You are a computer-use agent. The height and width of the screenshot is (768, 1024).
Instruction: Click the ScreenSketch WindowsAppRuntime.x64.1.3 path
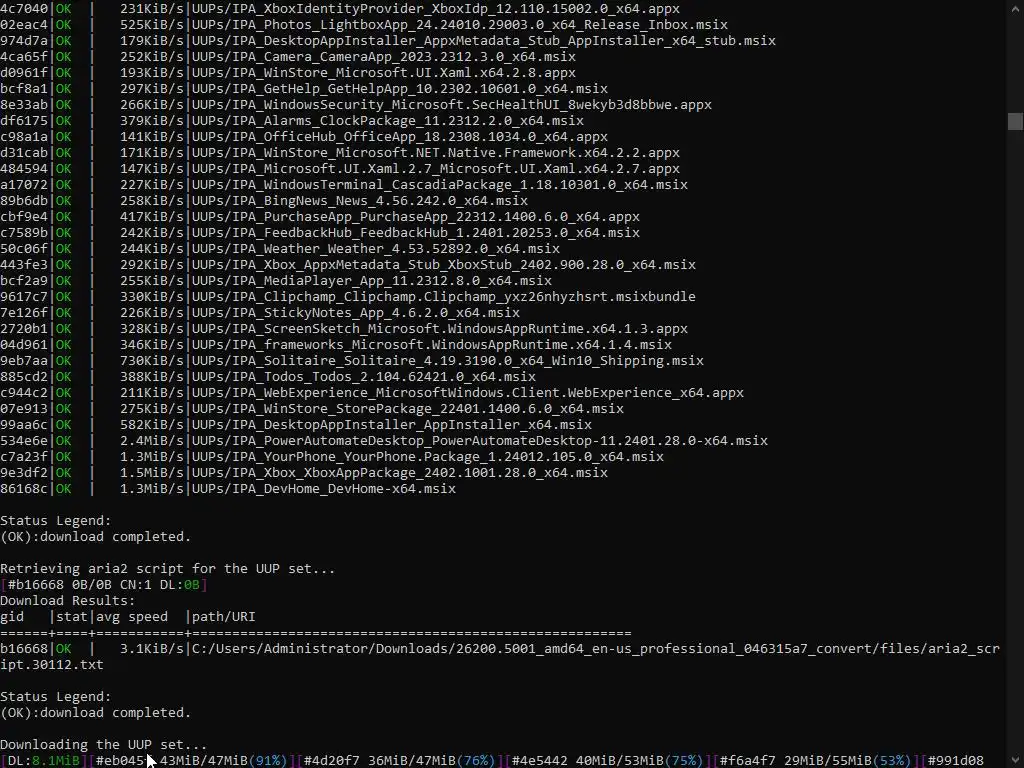pyautogui.click(x=440, y=328)
